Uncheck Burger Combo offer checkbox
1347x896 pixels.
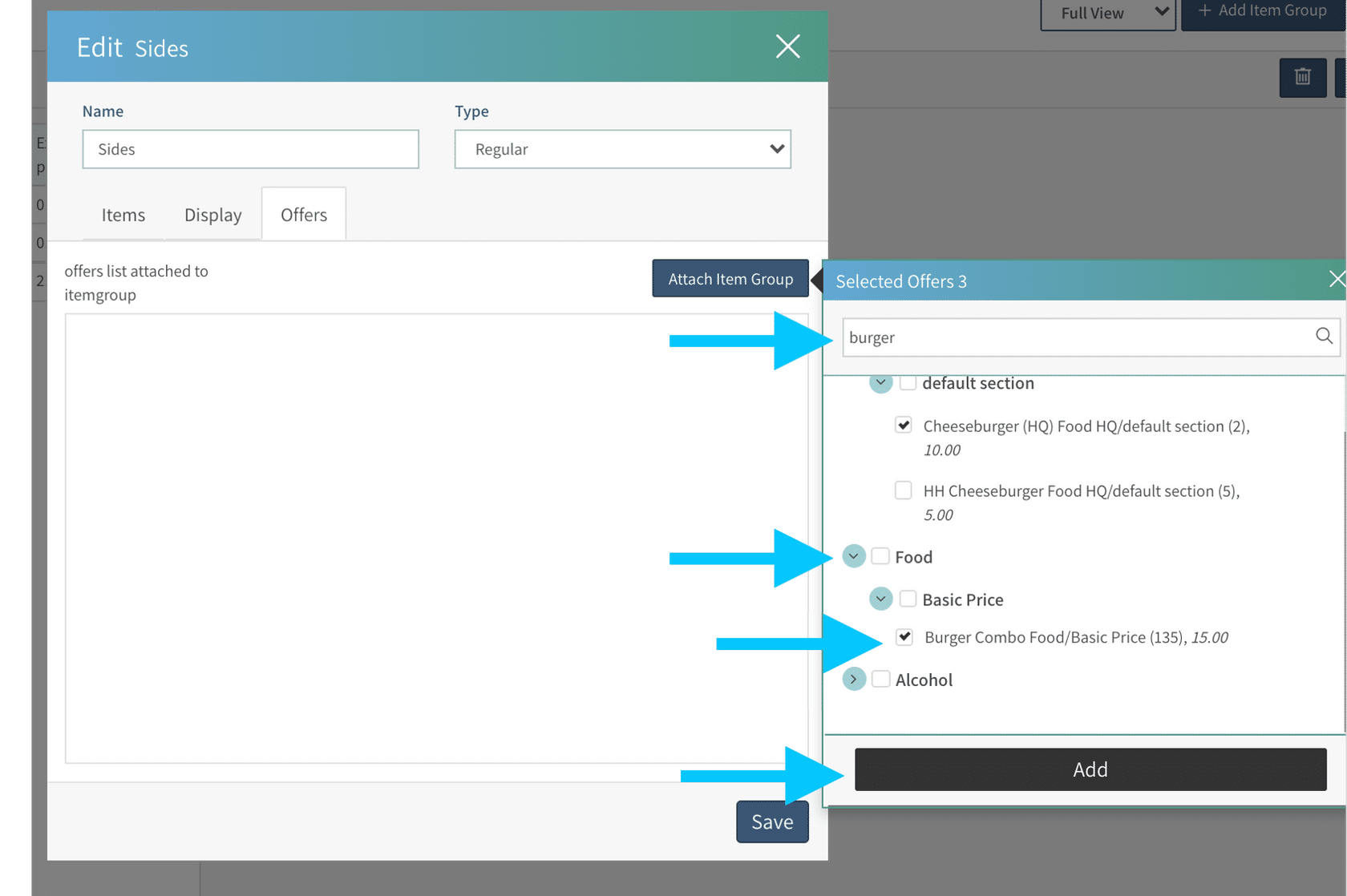coord(904,637)
